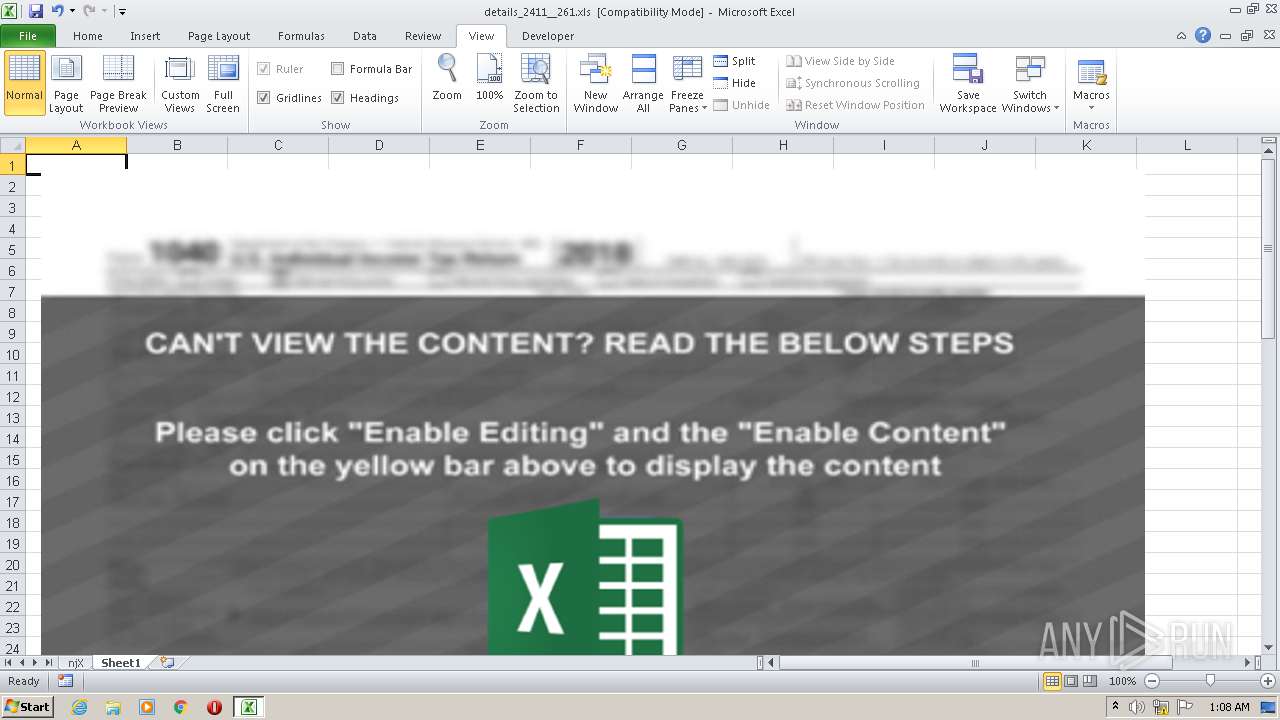Open the Zoom dialog magnifier
This screenshot has width=1280, height=720.
pos(447,78)
